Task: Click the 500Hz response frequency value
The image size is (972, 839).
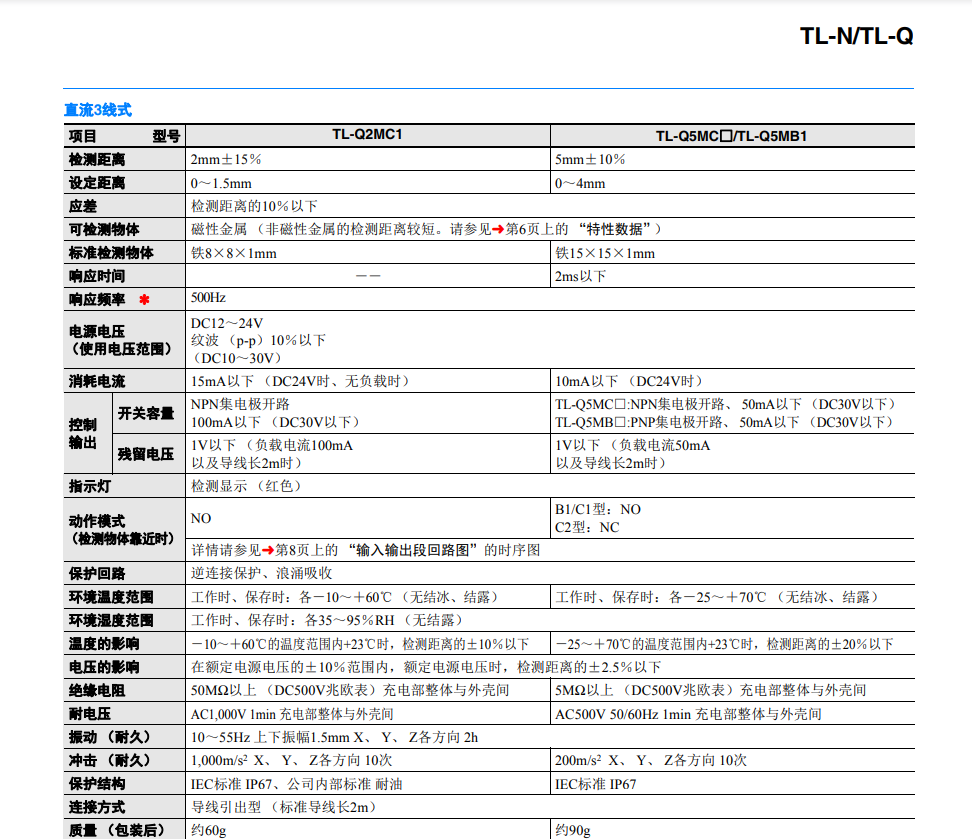Action: pos(208,298)
